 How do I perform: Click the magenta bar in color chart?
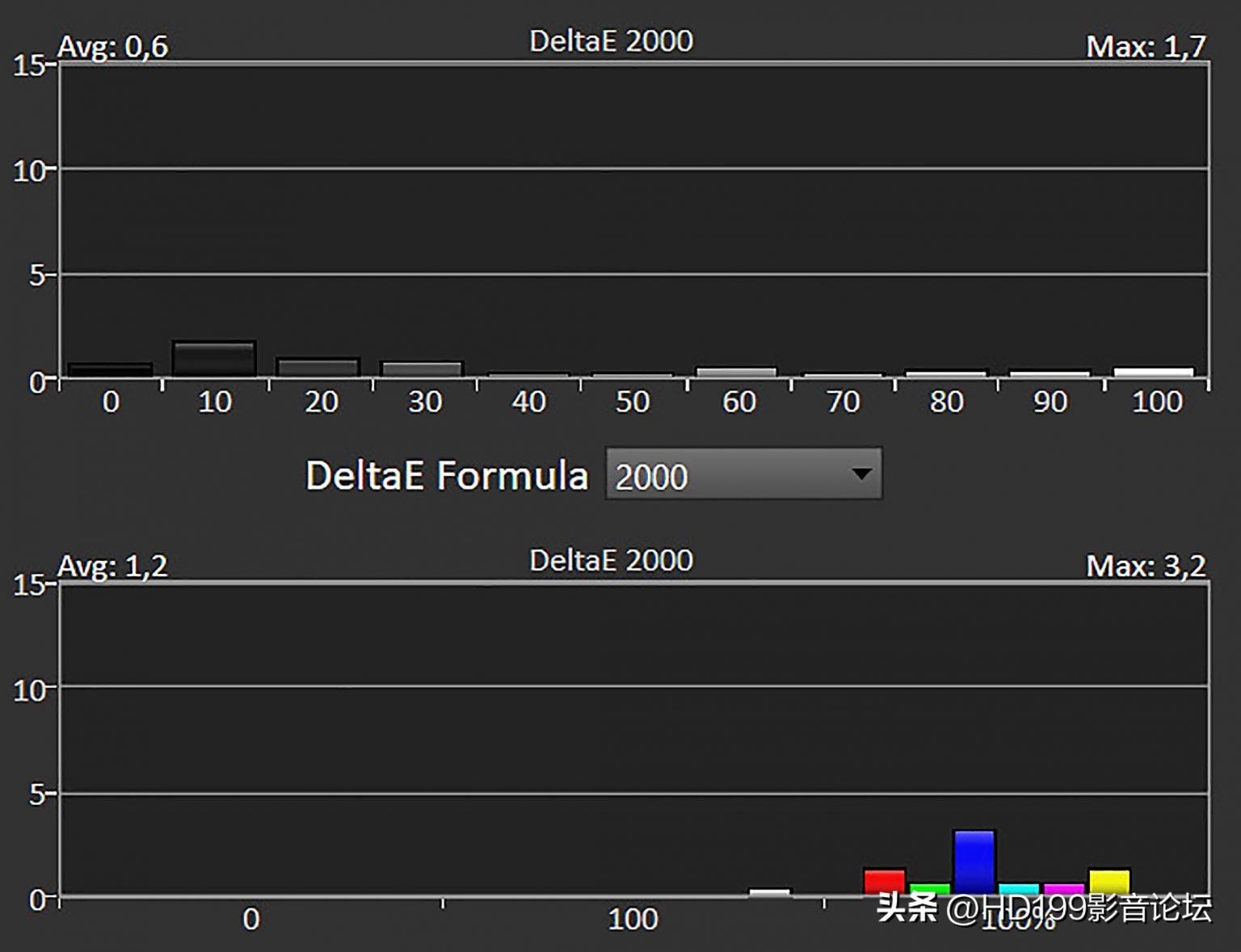click(1064, 889)
